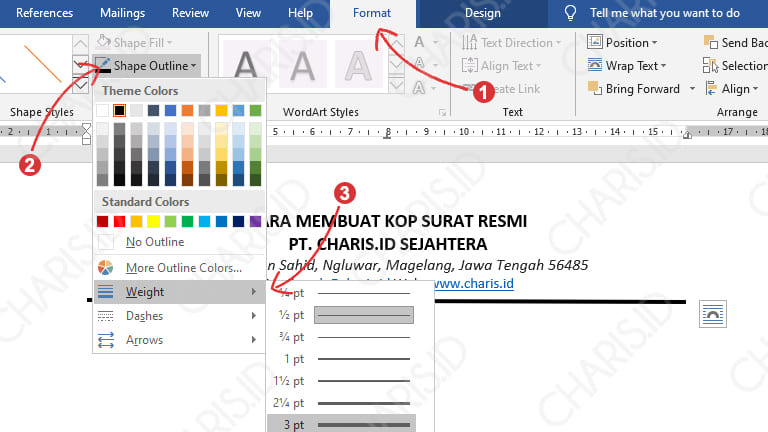Click the Send Backward icon
Screen dimensions: 768x432
tap(711, 43)
